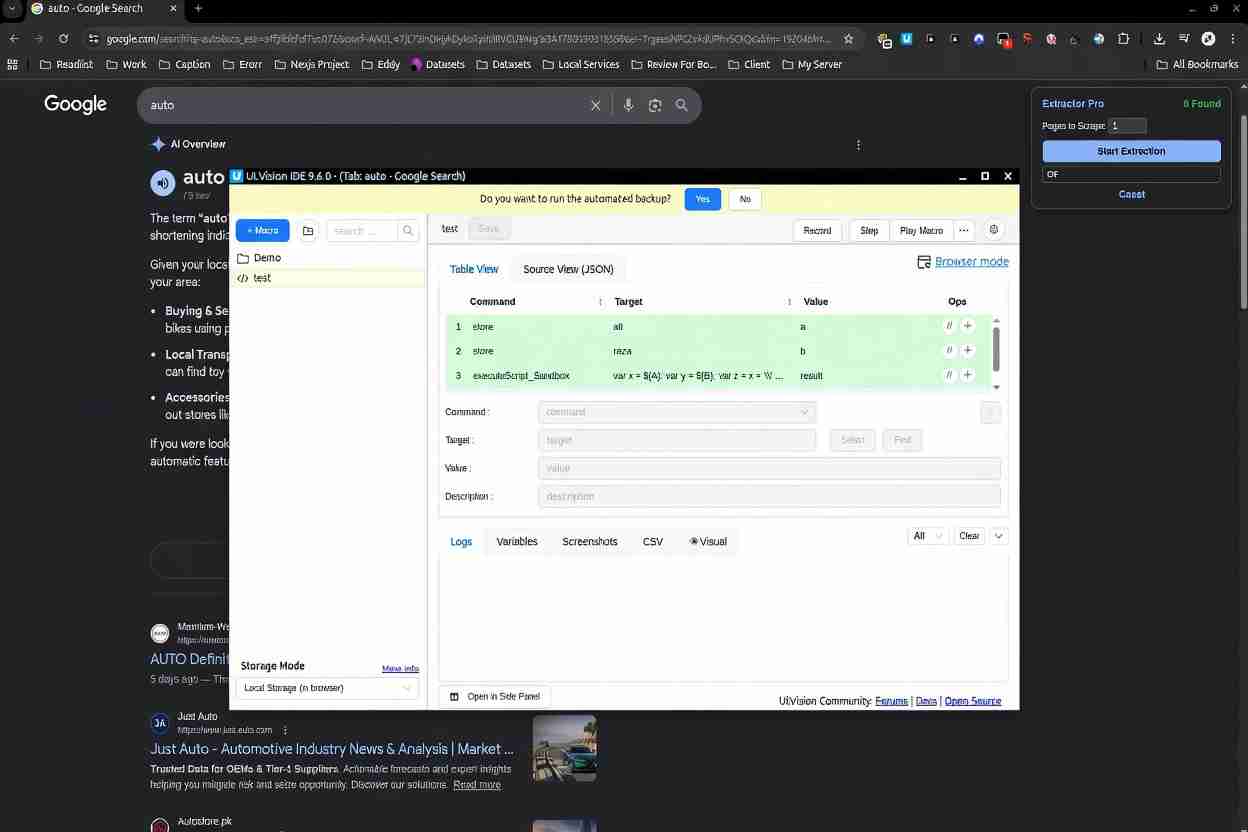
Task: Open the Chrome tab search chevron
Action: click(11, 8)
